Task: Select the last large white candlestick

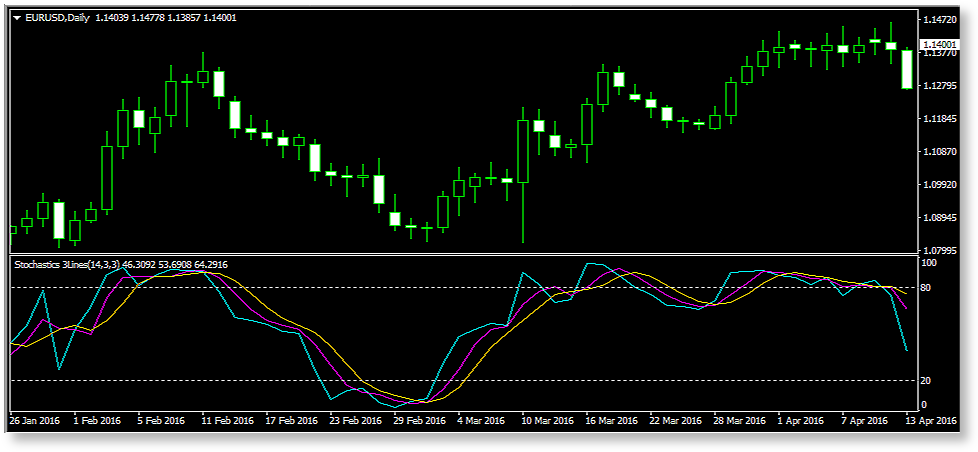Action: click(x=907, y=69)
